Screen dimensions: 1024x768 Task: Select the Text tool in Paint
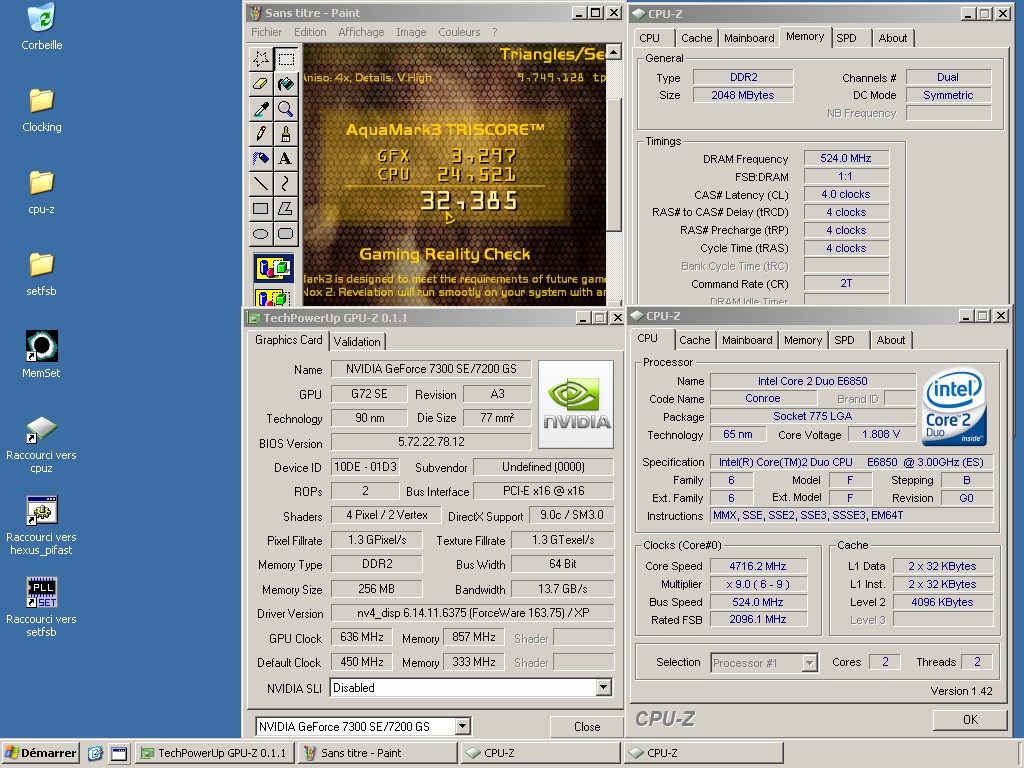click(x=285, y=158)
